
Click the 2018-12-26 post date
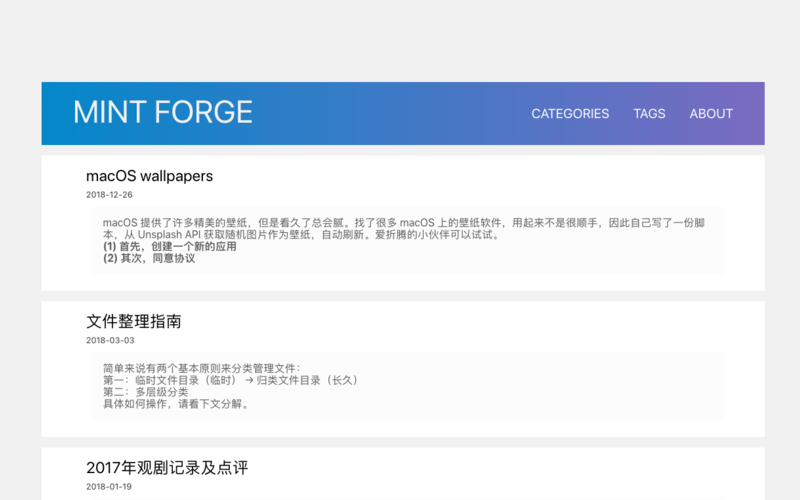109,195
